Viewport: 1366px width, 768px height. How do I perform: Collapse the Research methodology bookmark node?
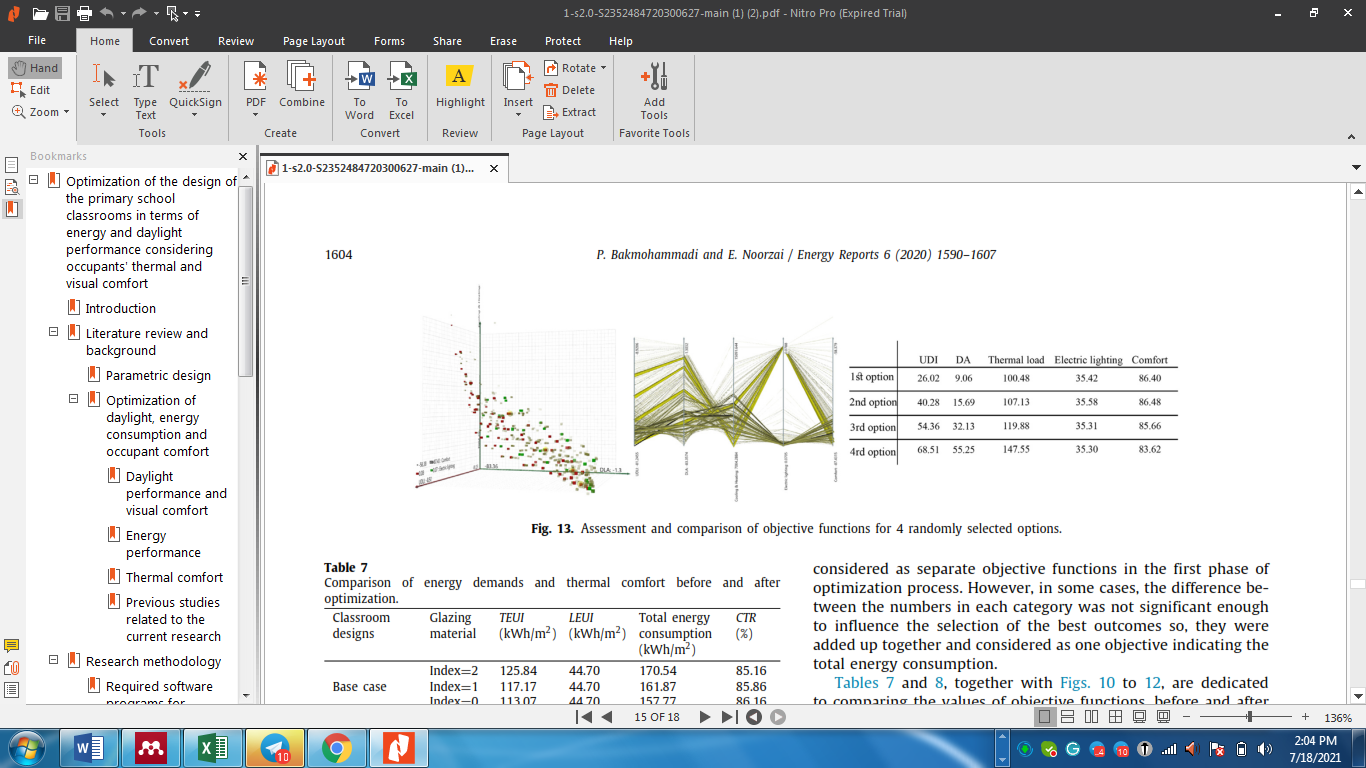(54, 660)
